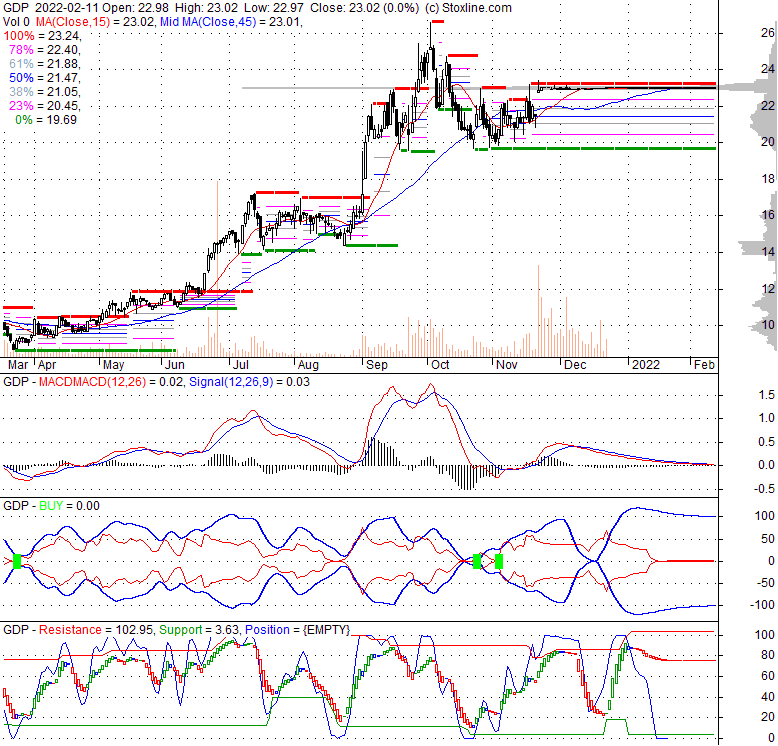This screenshot has height=746, width=778.
Task: Click the 'Jun' label on time axis
Action: click(175, 365)
